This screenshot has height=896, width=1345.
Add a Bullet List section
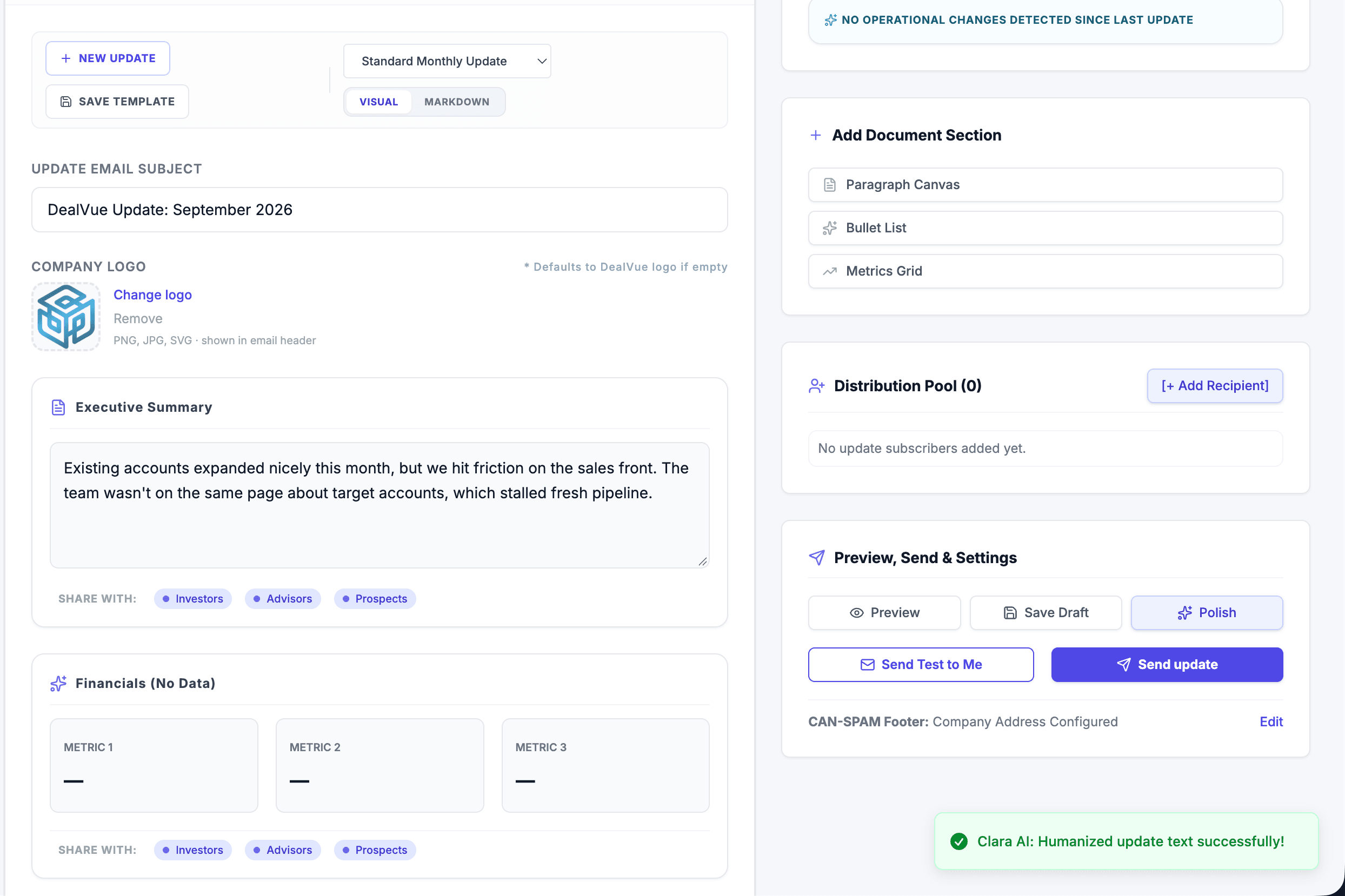tap(1045, 228)
